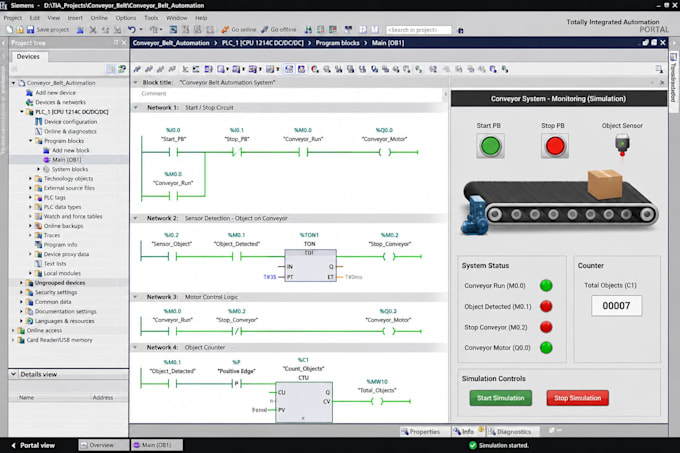Click the Program info tree item

point(56,245)
